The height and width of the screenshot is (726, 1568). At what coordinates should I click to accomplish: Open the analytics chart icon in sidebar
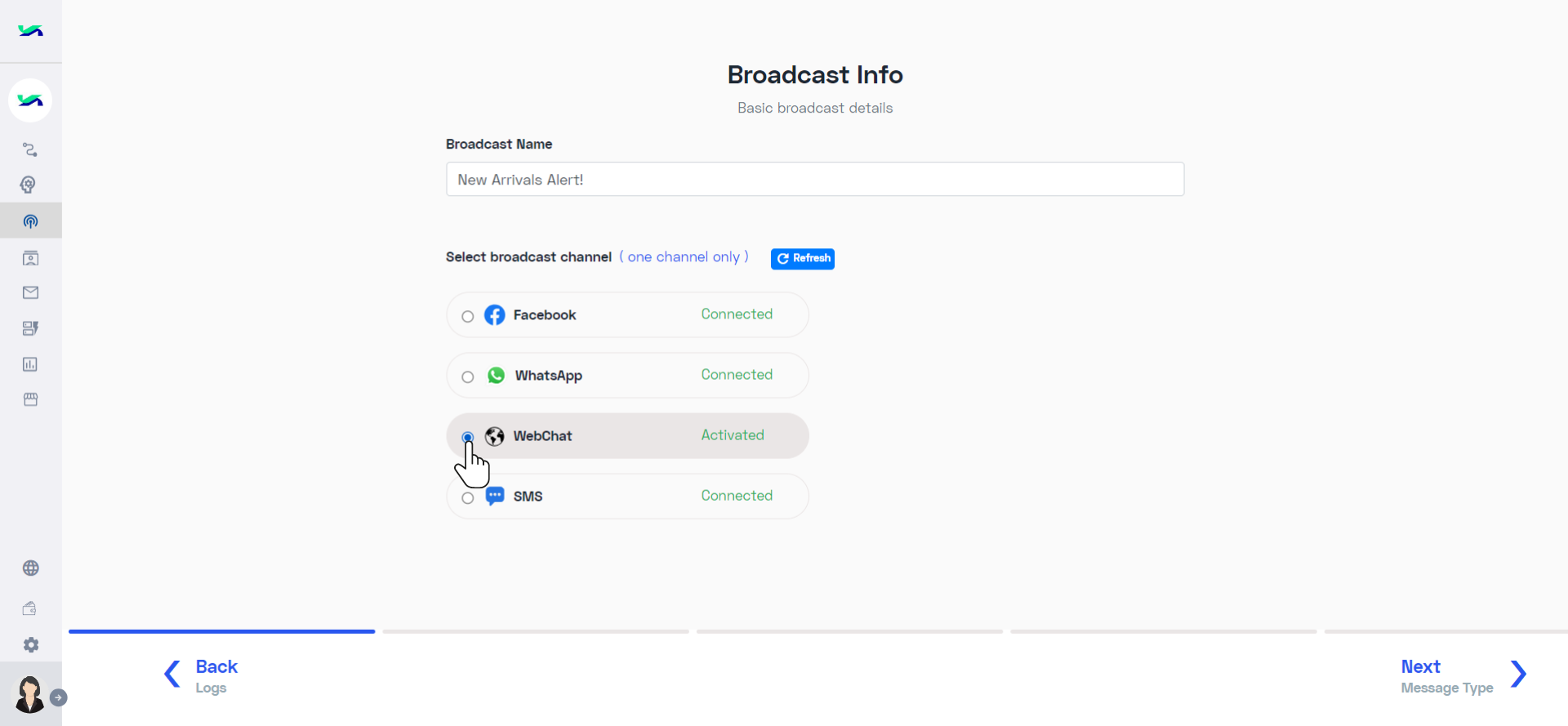pos(30,364)
